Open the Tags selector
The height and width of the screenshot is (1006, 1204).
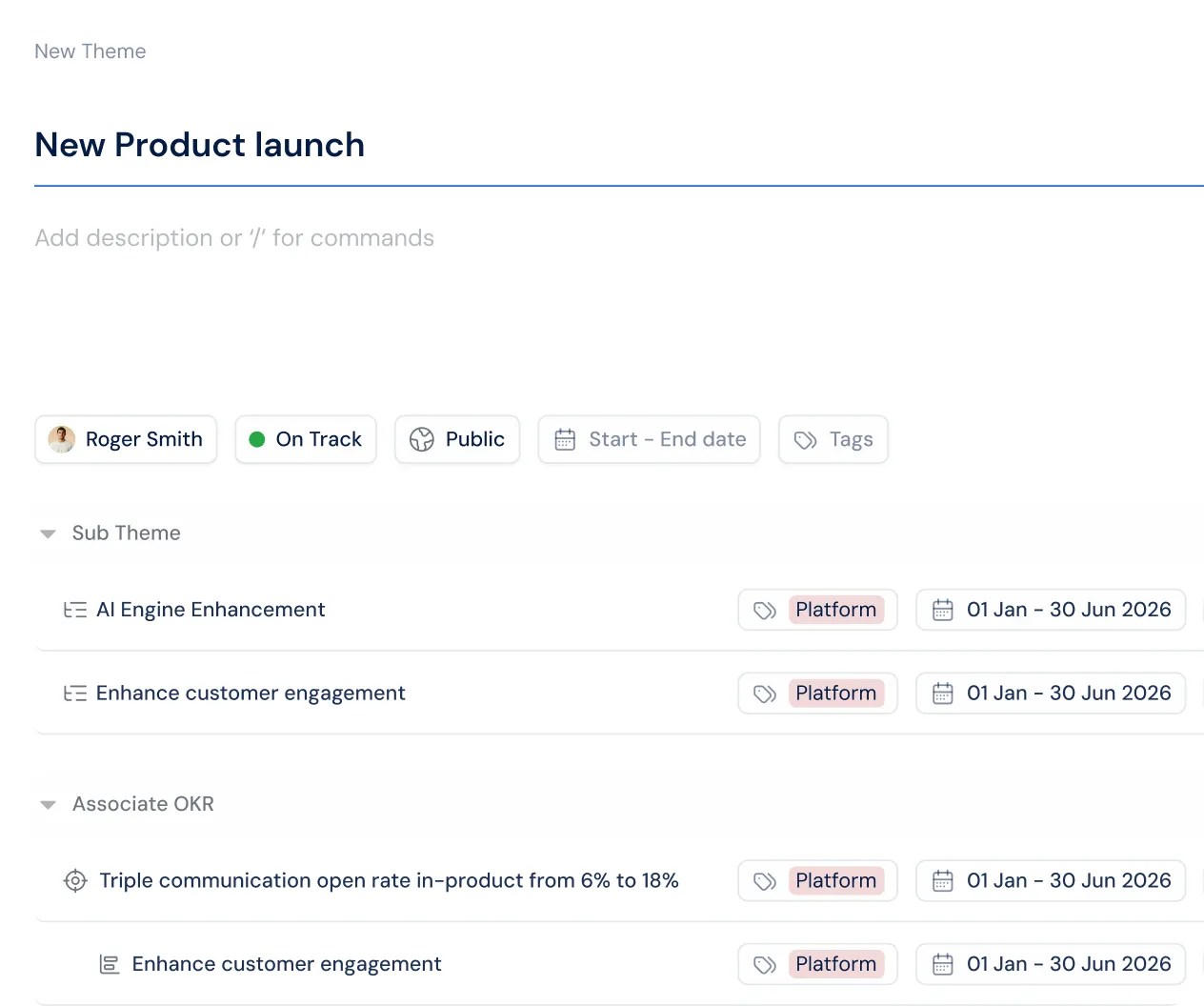point(833,439)
